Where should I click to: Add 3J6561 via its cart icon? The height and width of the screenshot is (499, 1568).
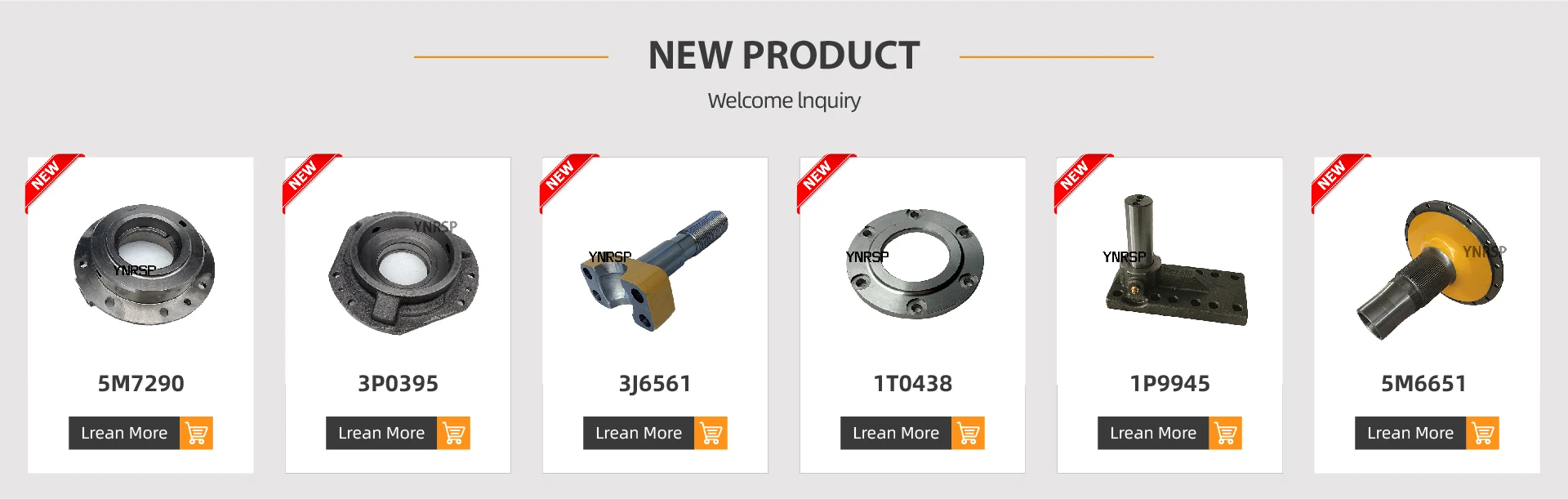pyautogui.click(x=710, y=433)
